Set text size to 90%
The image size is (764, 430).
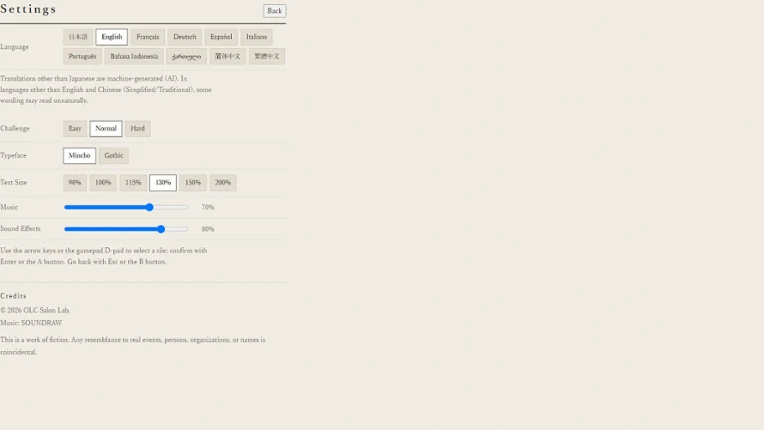[x=75, y=183]
